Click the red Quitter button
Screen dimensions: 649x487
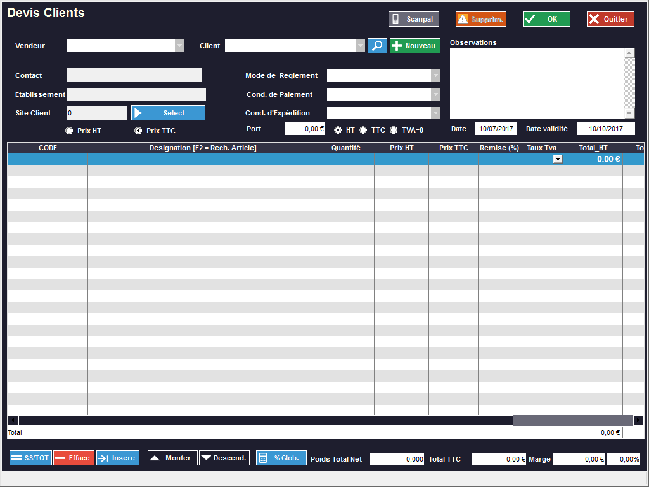(610, 19)
